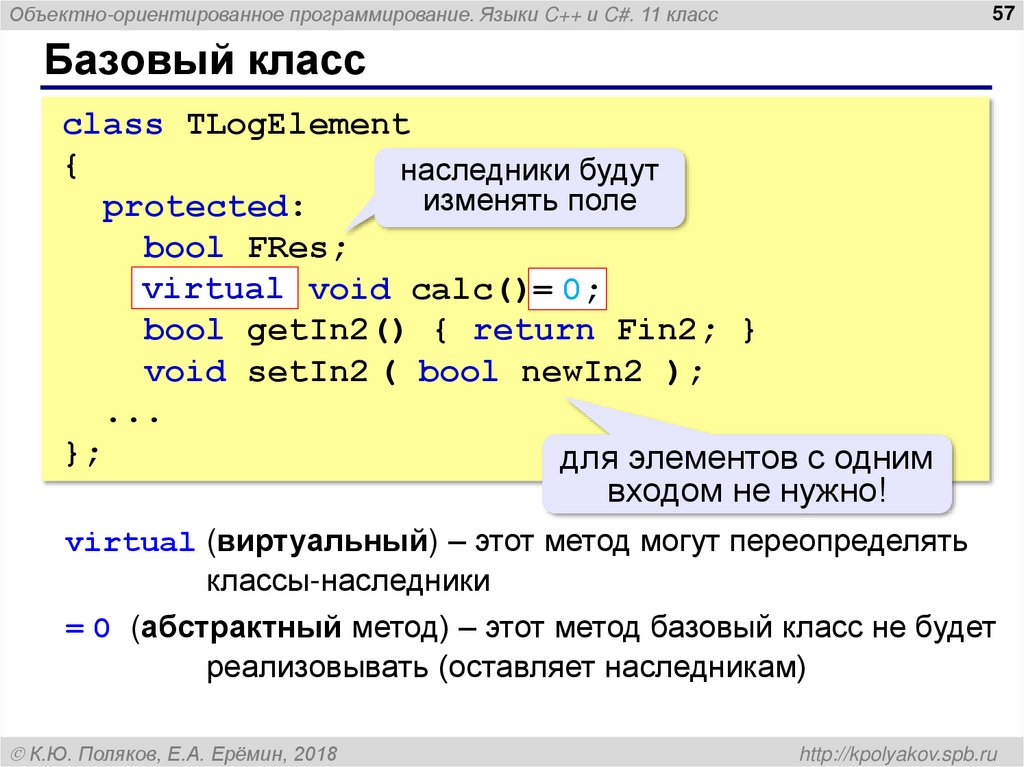
Task: Click 'void calc()' in the code
Action: [417, 289]
